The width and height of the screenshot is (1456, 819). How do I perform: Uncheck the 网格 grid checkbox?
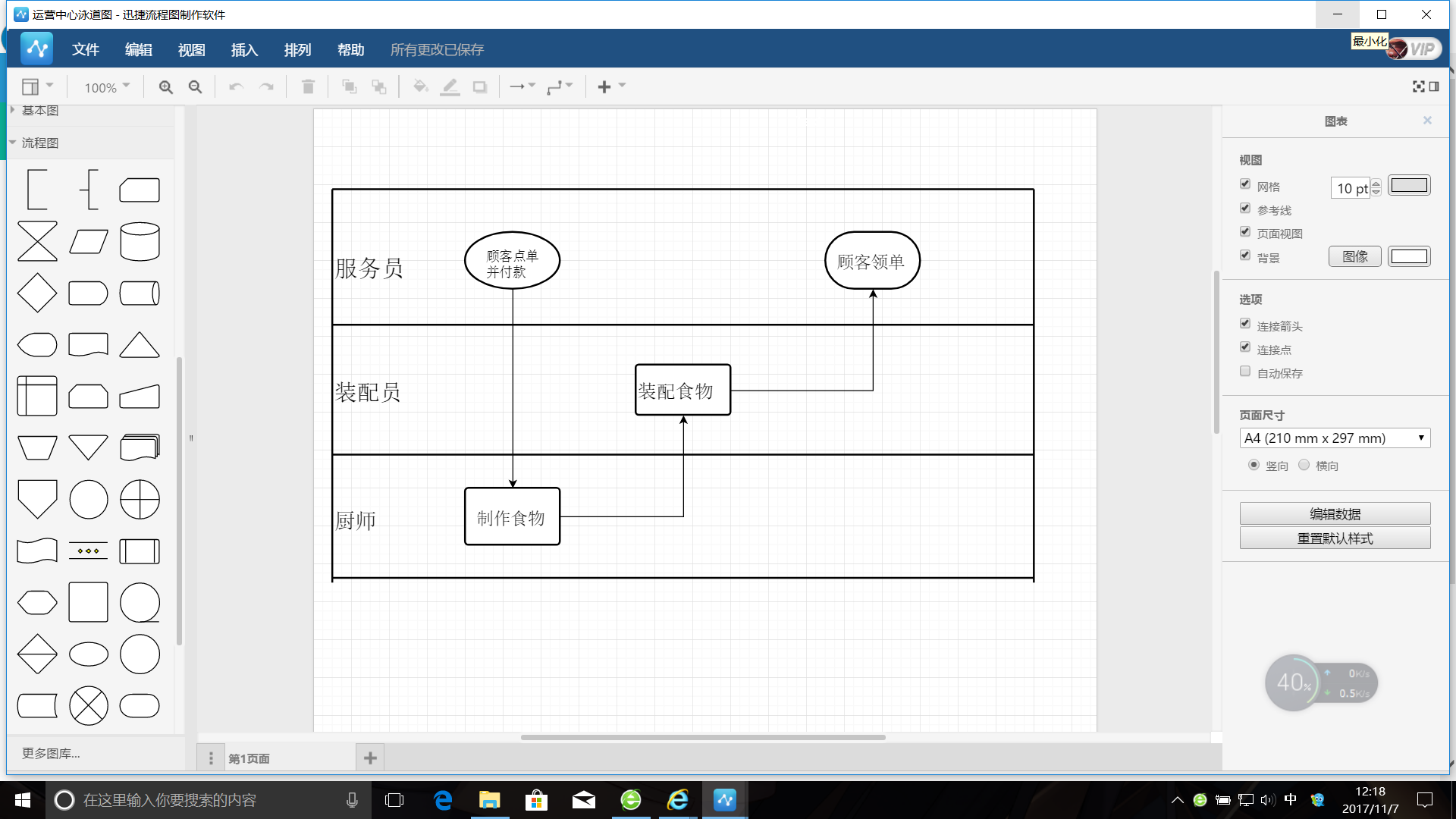pos(1245,184)
